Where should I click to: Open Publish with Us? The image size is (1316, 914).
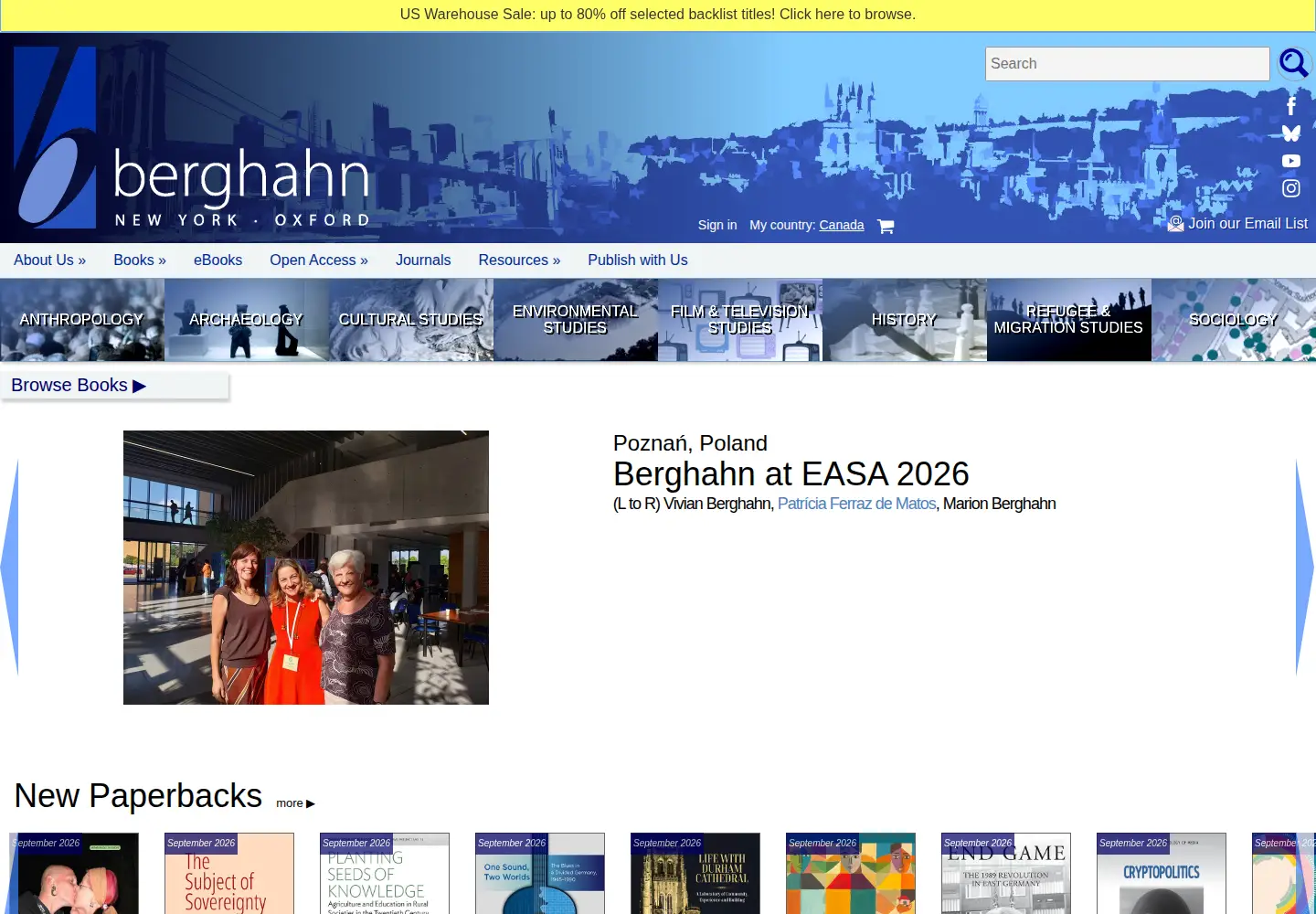(x=638, y=260)
